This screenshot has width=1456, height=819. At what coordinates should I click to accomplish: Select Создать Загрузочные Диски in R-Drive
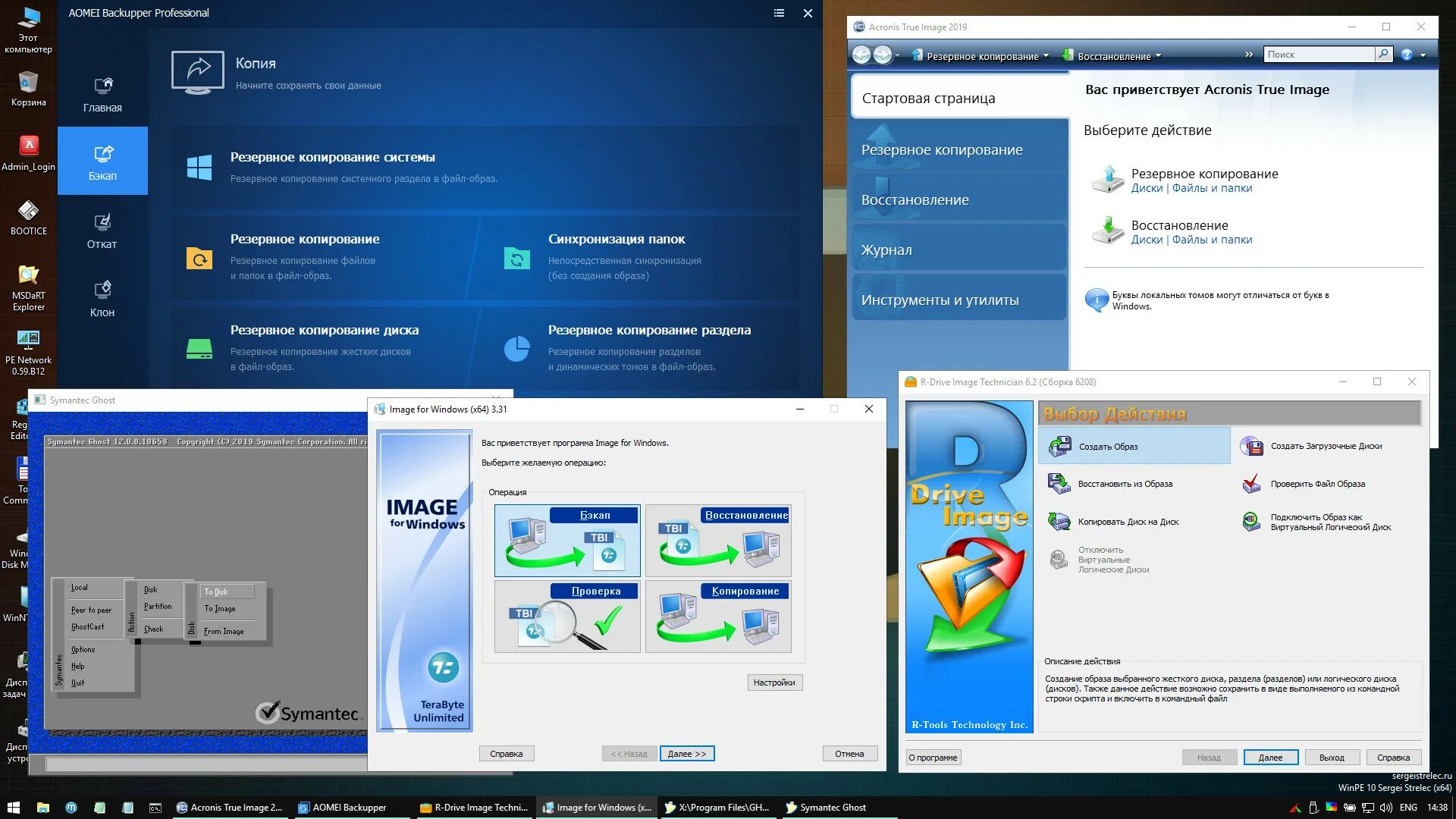(1311, 446)
